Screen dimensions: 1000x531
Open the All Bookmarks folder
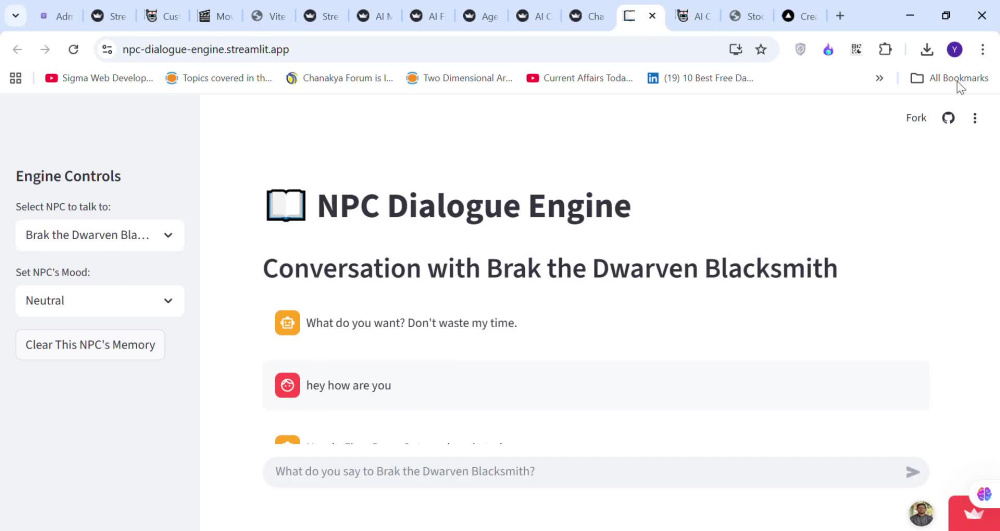pyautogui.click(x=949, y=78)
